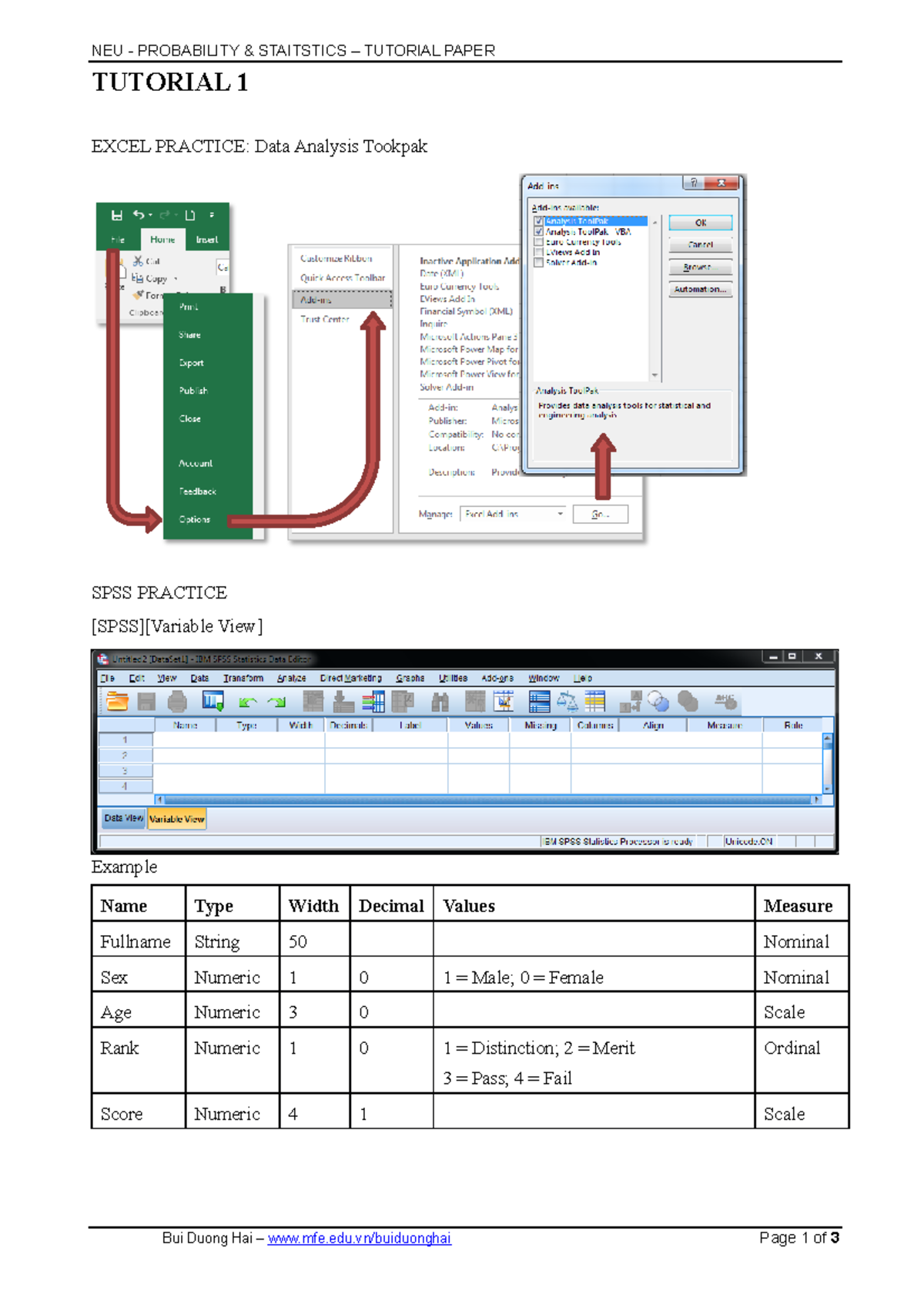The height and width of the screenshot is (1308, 924).
Task: Click the Weight Cases scale icon
Action: click(x=567, y=701)
